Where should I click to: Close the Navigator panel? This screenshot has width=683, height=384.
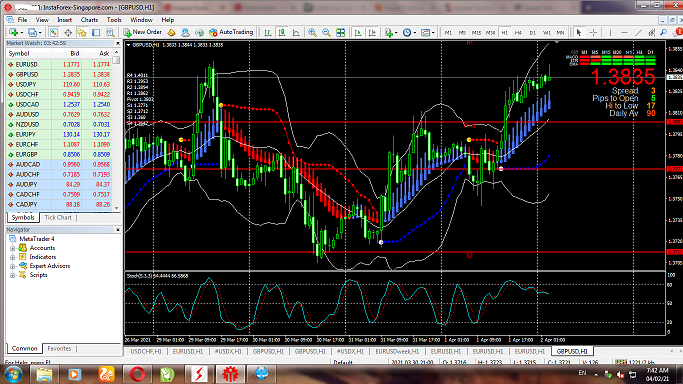click(x=118, y=229)
